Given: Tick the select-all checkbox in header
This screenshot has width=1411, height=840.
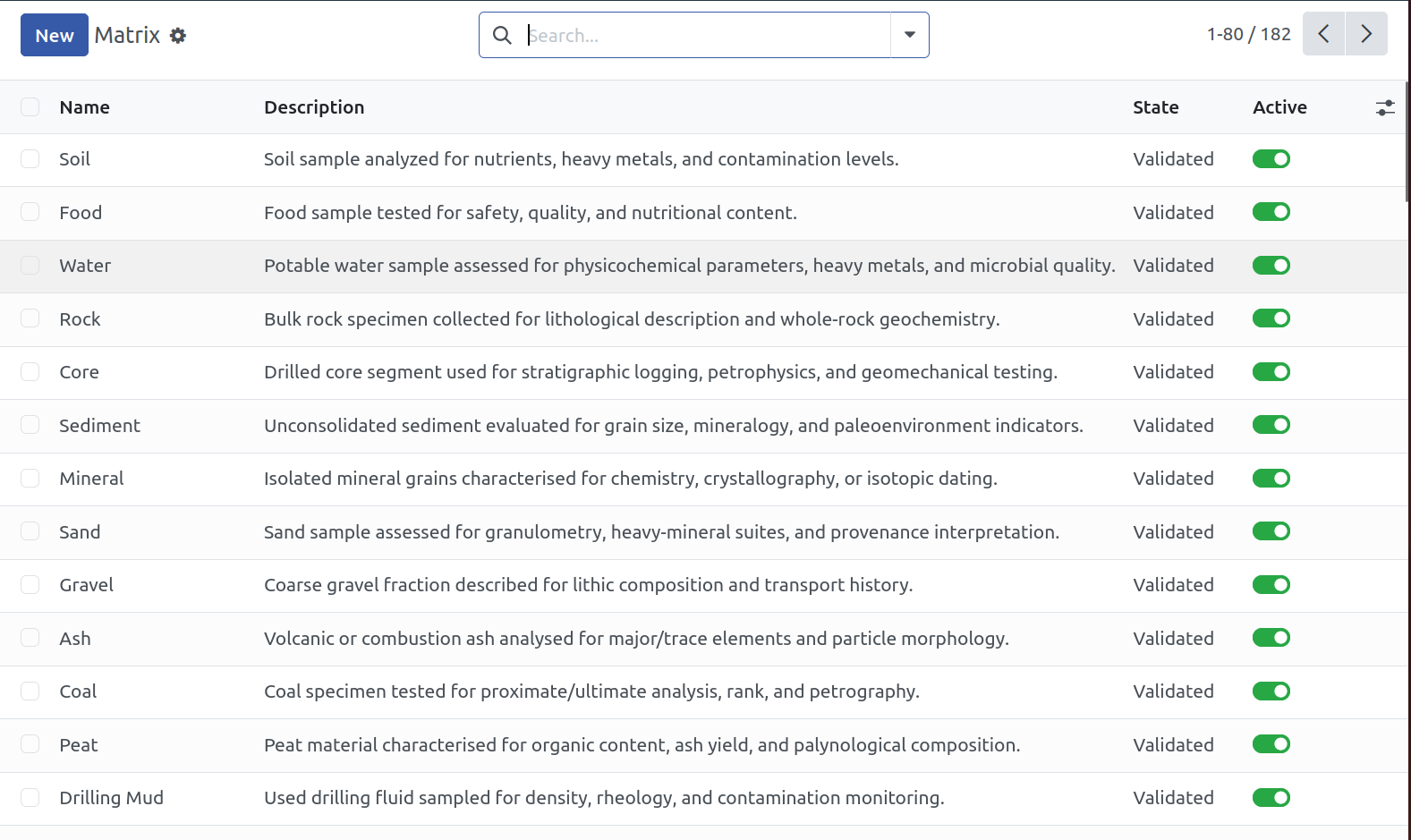Looking at the screenshot, I should point(30,107).
